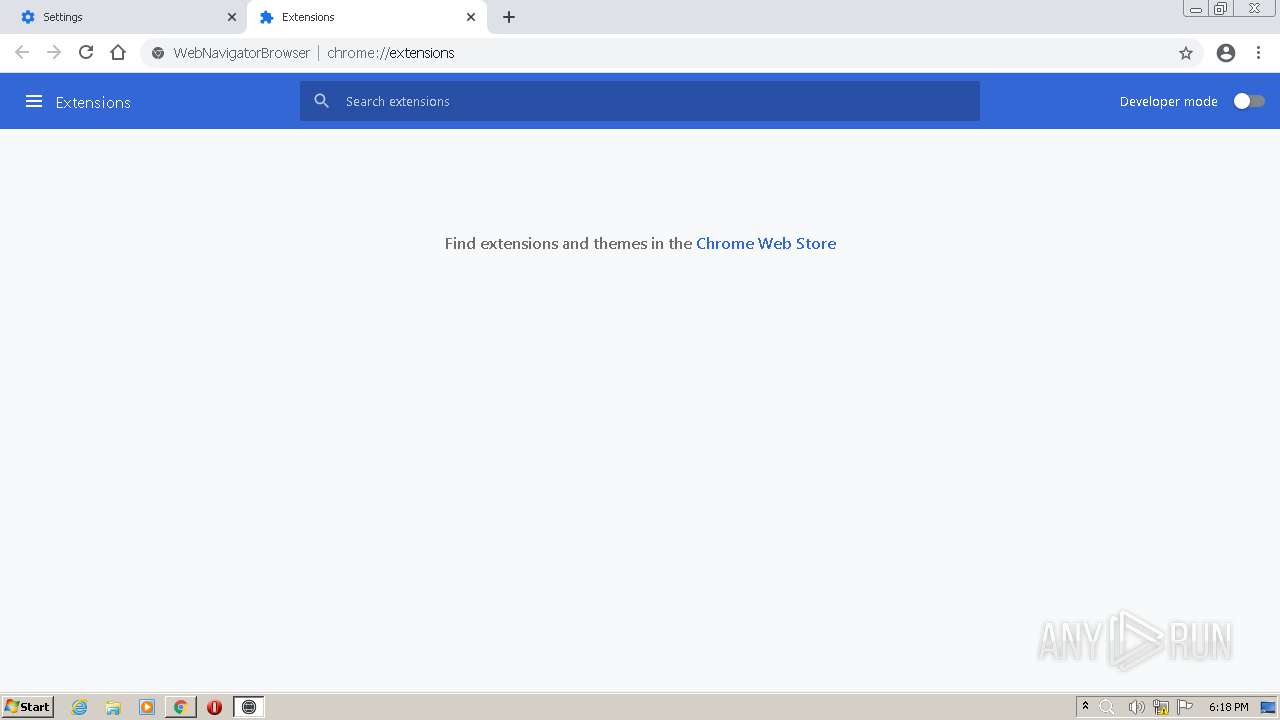Screen dimensions: 1280x720
Task: Click the 6:18 PM clock
Action: click(1228, 707)
